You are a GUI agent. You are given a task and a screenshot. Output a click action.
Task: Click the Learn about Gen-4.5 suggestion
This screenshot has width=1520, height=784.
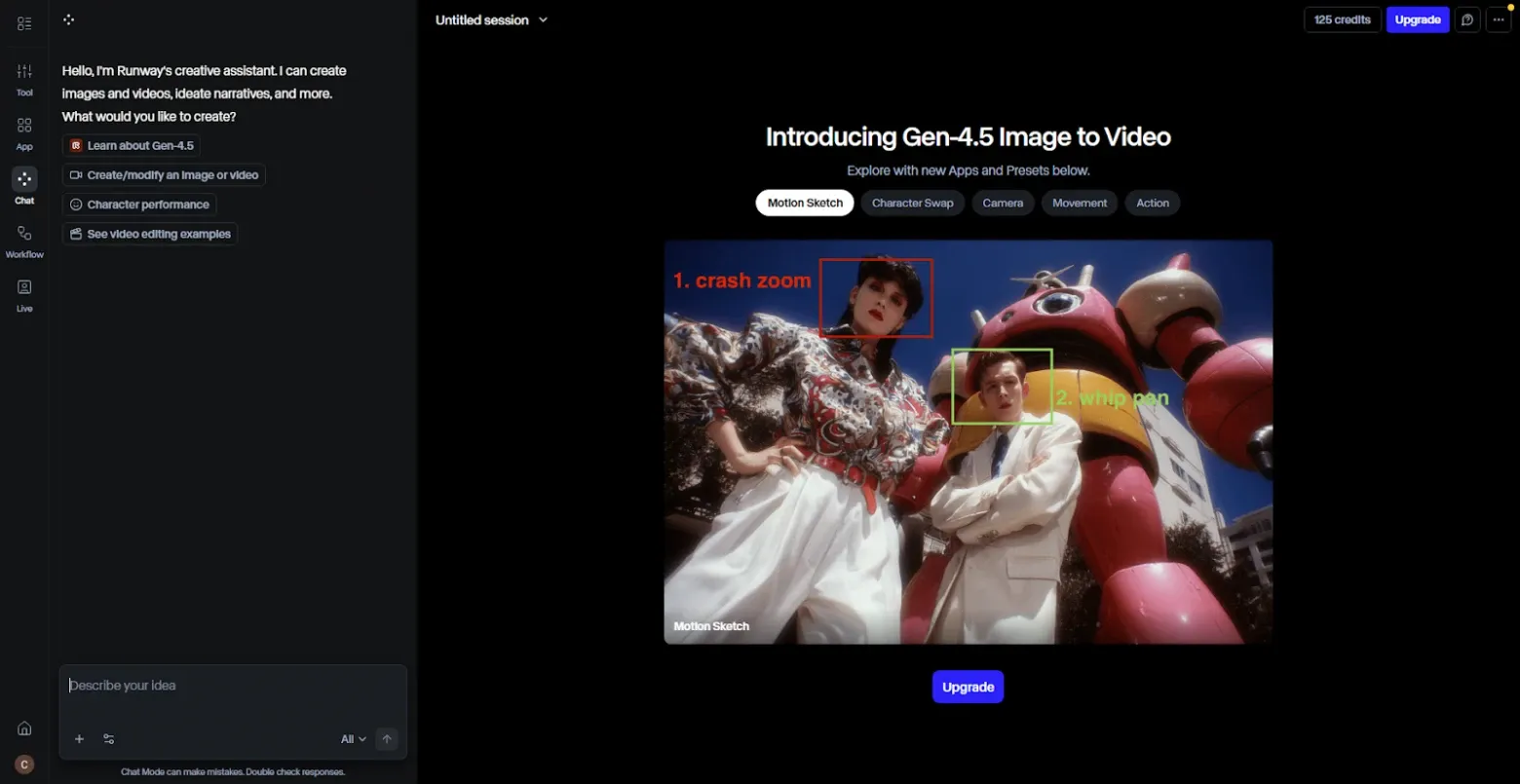(x=132, y=145)
